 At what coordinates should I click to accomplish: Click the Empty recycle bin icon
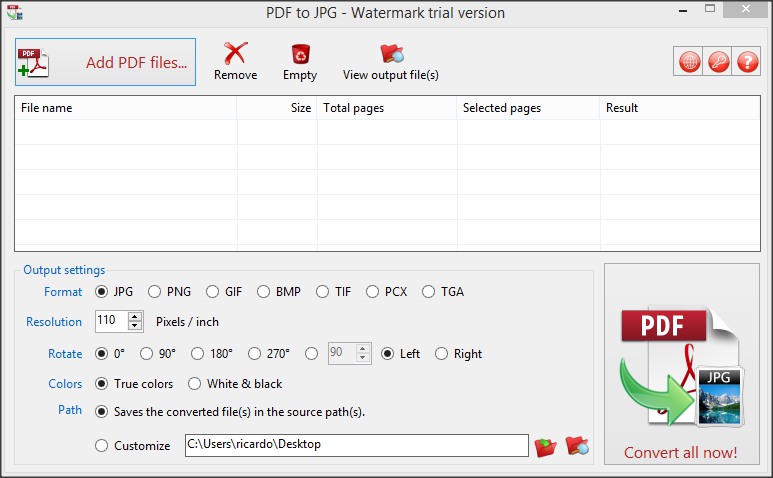coord(300,54)
